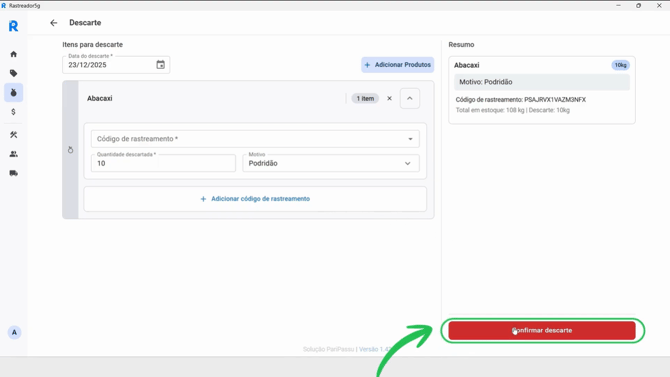The width and height of the screenshot is (670, 377).
Task: Collapse the Abacaxi card with chevron
Action: coord(410,98)
